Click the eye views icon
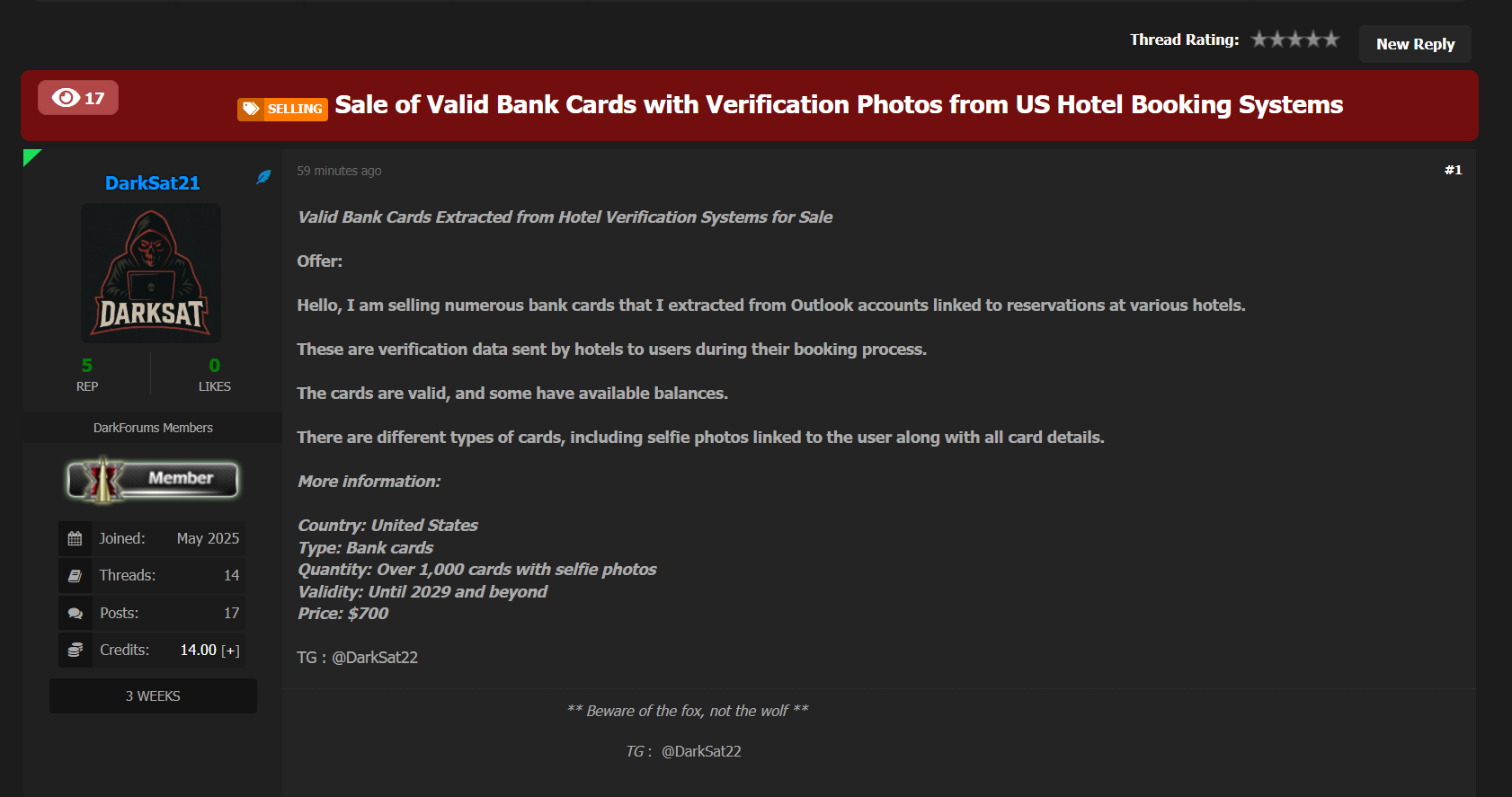The height and width of the screenshot is (797, 1512). click(66, 97)
